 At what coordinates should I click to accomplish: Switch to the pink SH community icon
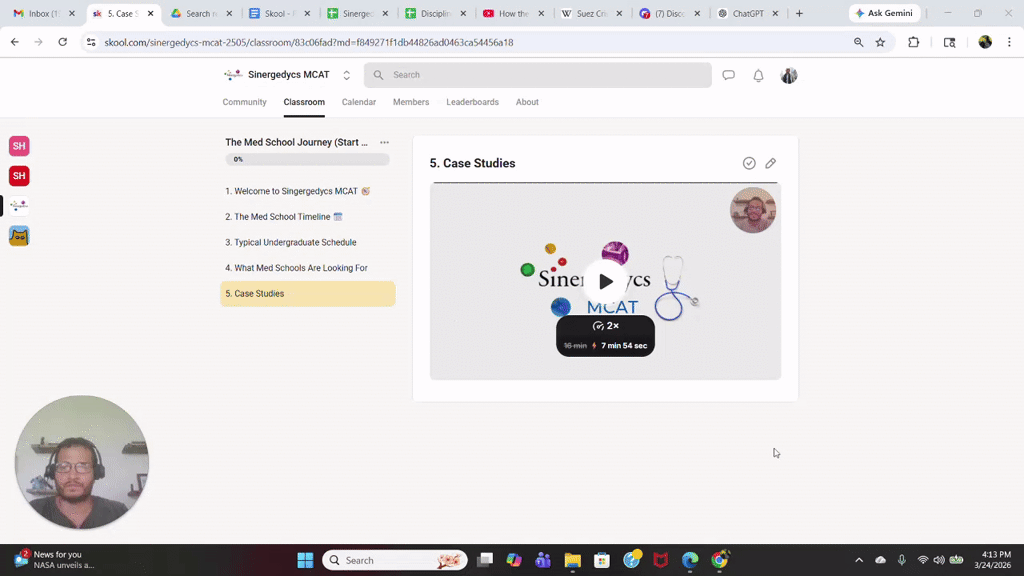click(x=19, y=146)
